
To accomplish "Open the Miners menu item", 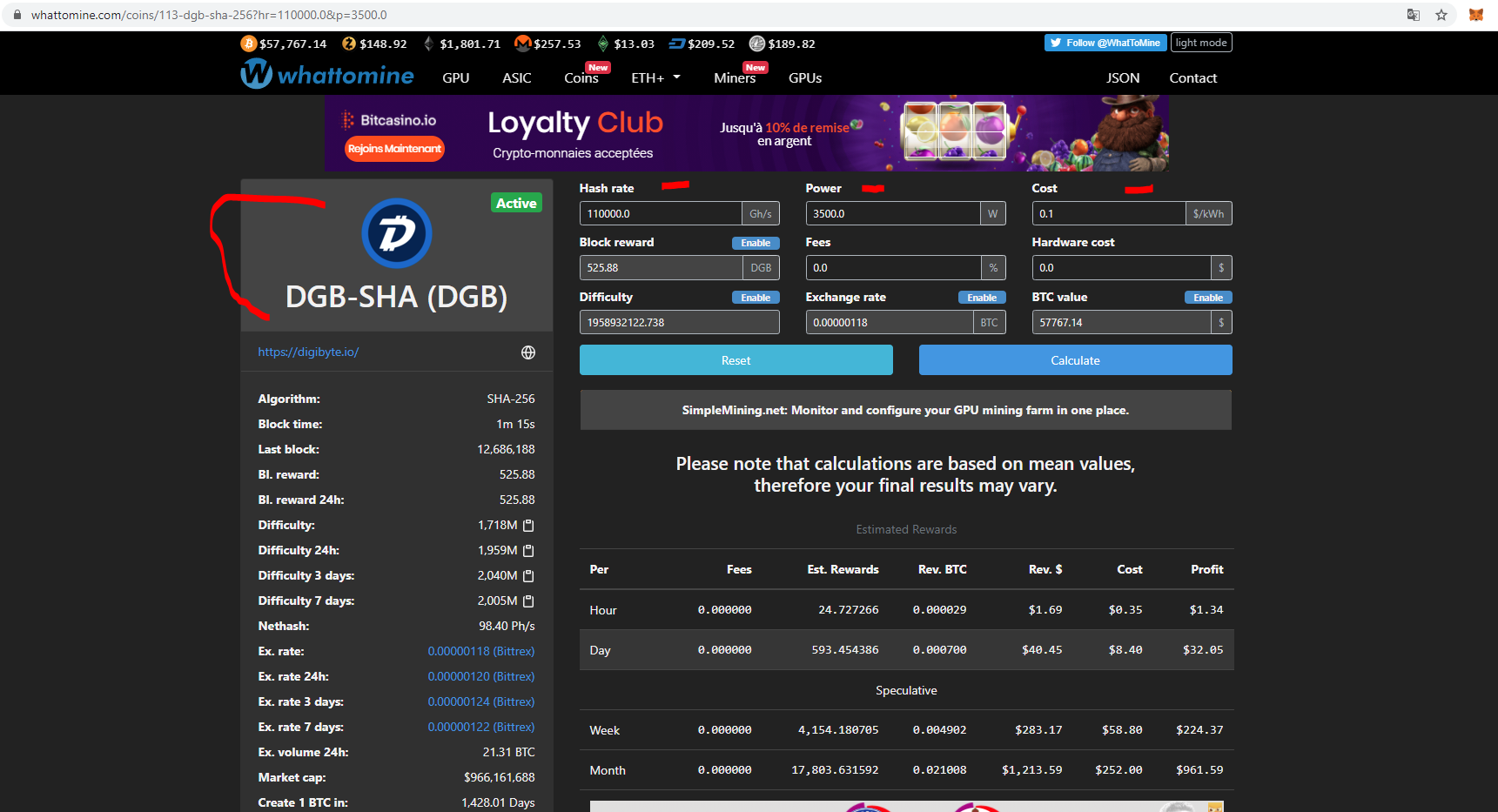I will point(735,78).
